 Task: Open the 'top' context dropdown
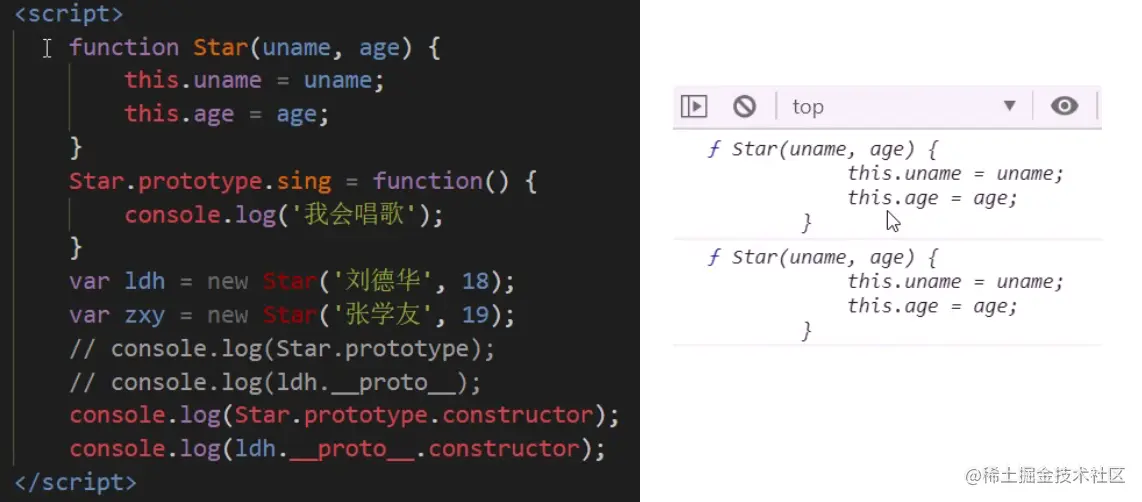pyautogui.click(x=904, y=106)
